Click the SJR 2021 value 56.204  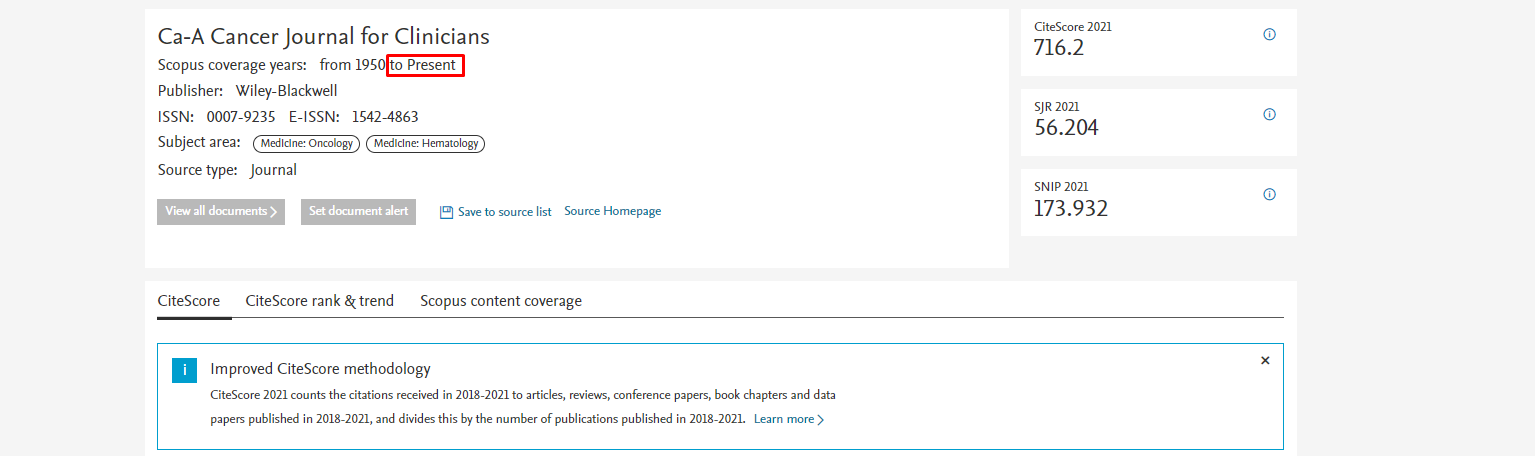click(1066, 128)
